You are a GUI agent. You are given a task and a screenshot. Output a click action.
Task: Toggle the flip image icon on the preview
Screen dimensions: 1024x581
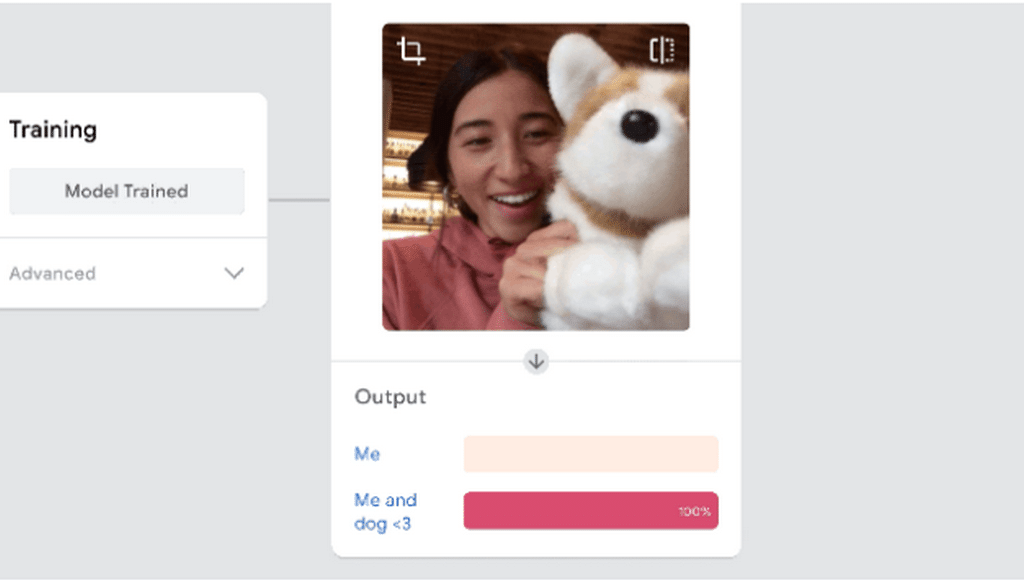[x=662, y=50]
